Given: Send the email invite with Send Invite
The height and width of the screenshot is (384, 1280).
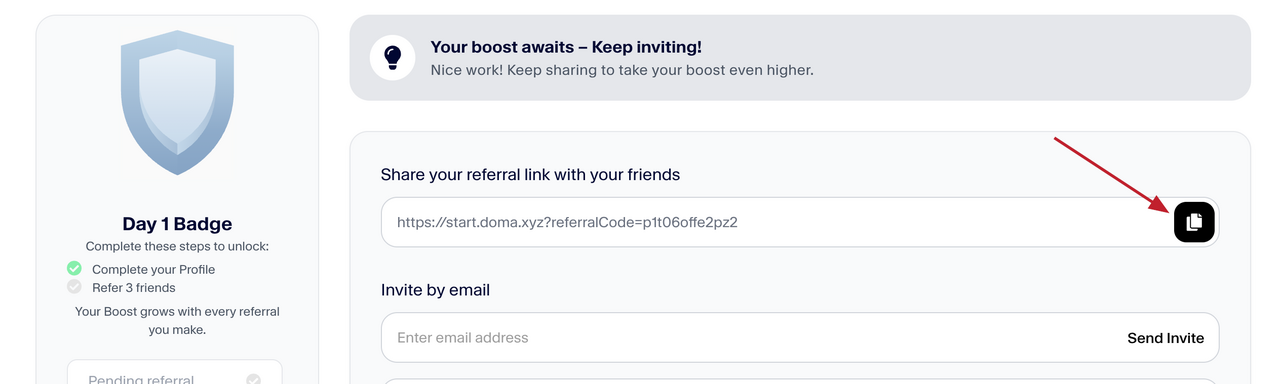Looking at the screenshot, I should click(x=1166, y=338).
